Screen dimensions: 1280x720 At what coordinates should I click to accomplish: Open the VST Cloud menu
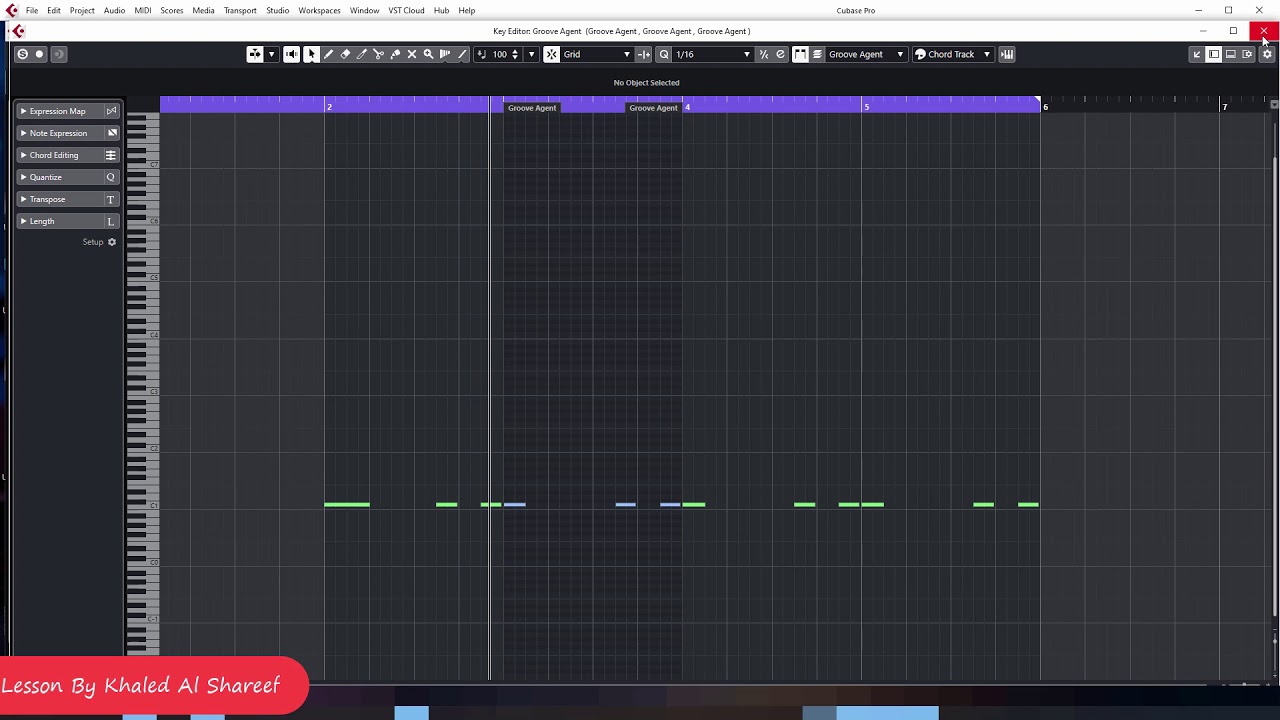pos(406,10)
